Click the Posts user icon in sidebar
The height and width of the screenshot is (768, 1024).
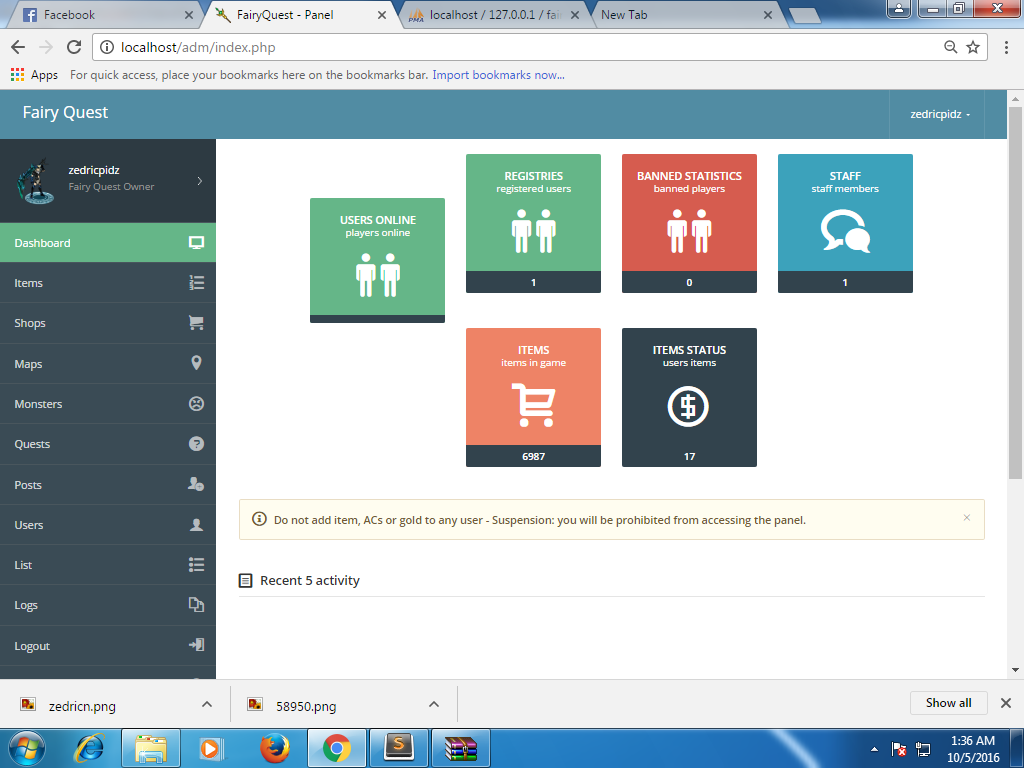[196, 484]
